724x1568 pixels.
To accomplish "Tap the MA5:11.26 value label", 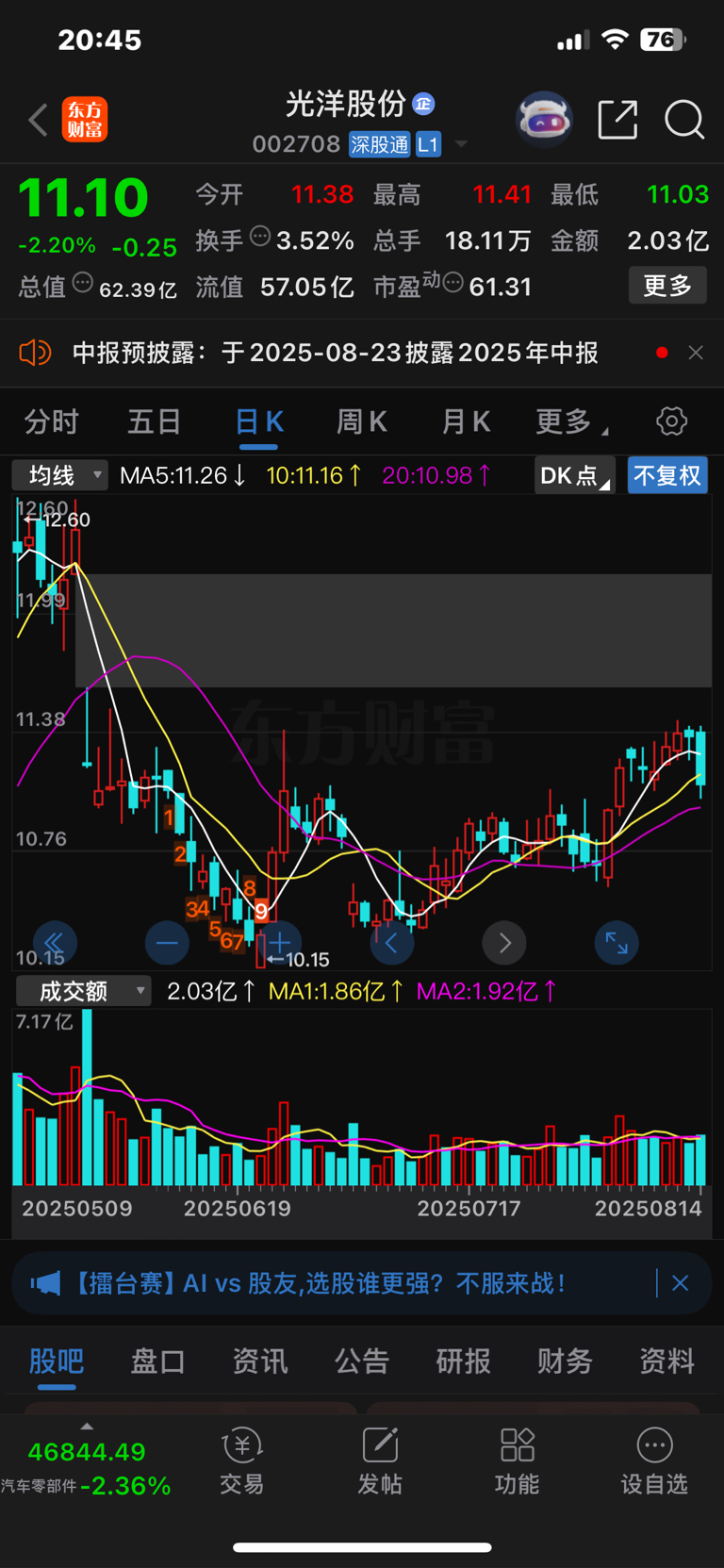I will (183, 475).
